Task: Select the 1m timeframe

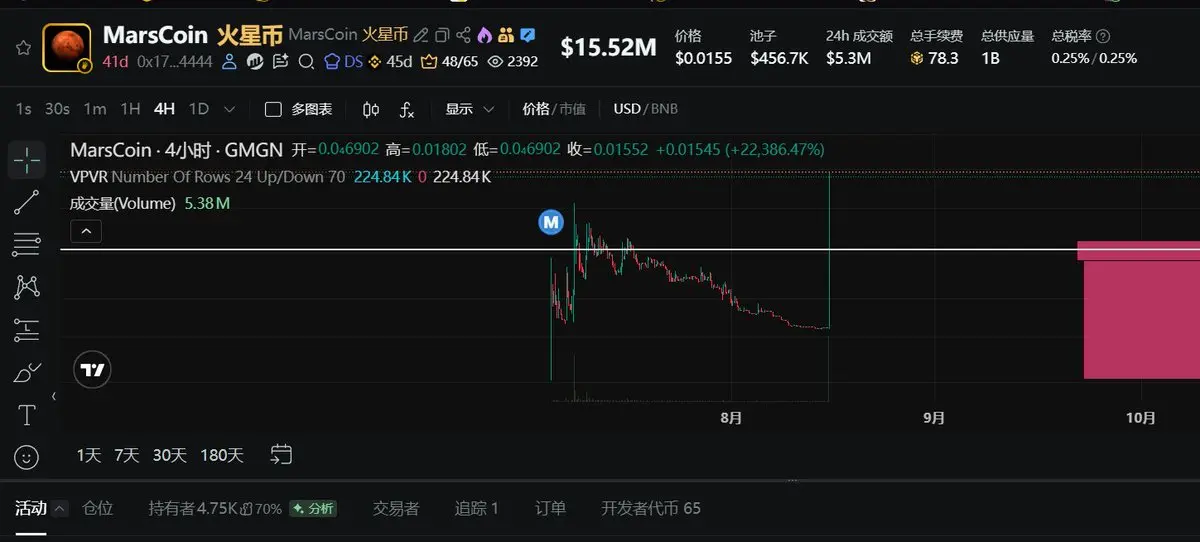Action: [x=95, y=109]
